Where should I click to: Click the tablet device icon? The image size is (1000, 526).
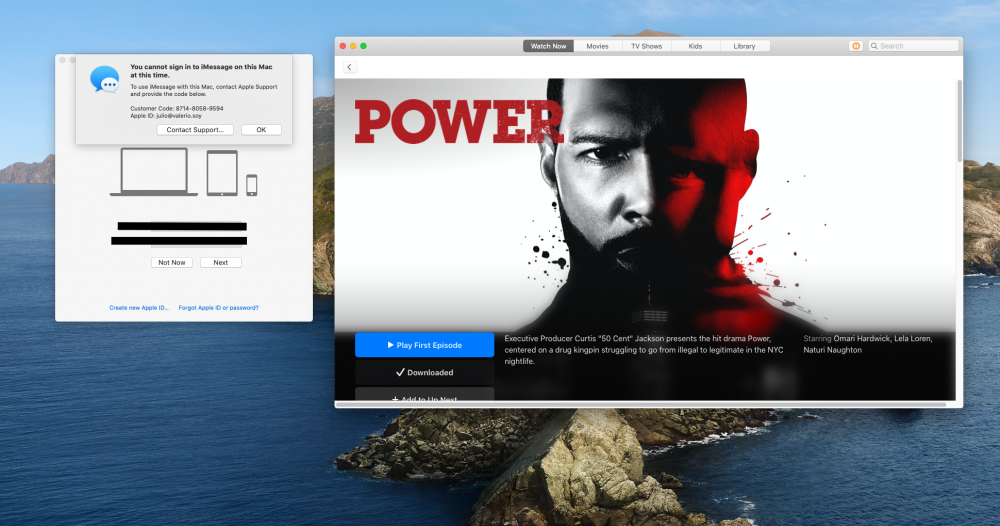tap(222, 173)
